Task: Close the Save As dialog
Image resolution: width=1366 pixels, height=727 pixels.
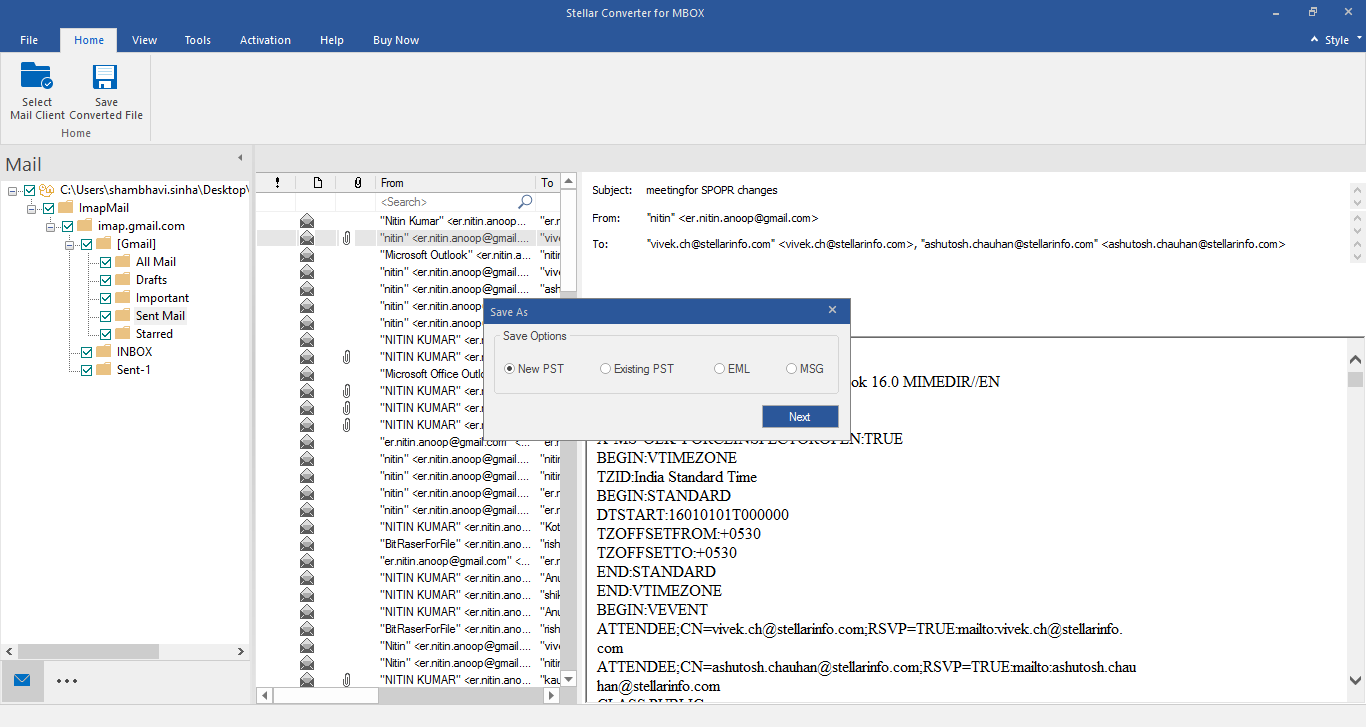Action: coord(832,311)
